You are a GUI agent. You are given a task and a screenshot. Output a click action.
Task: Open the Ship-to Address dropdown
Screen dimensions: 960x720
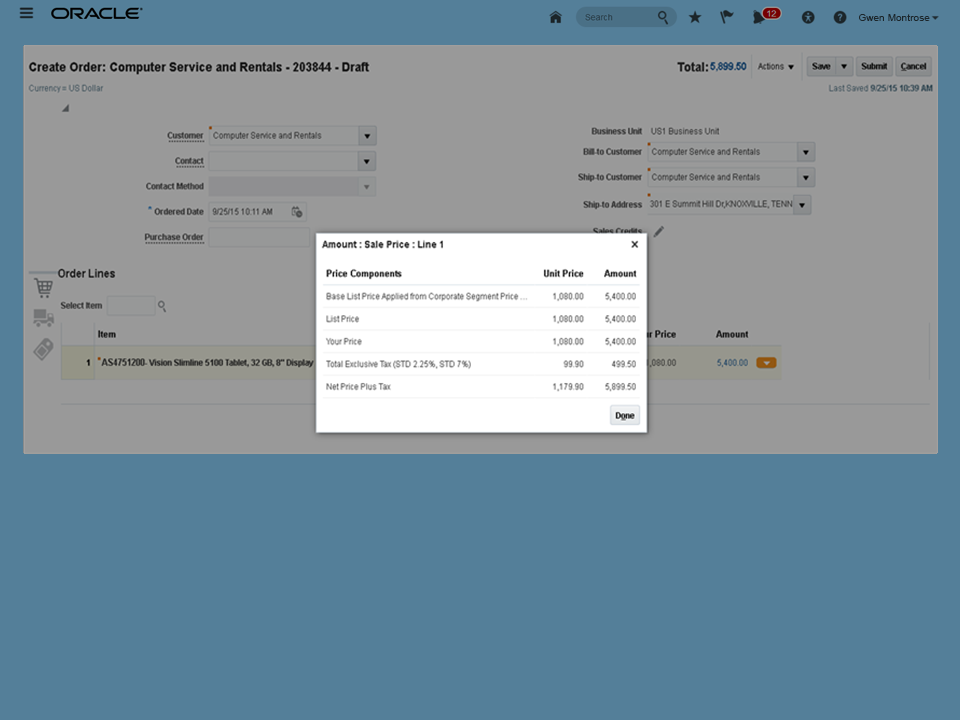[802, 205]
